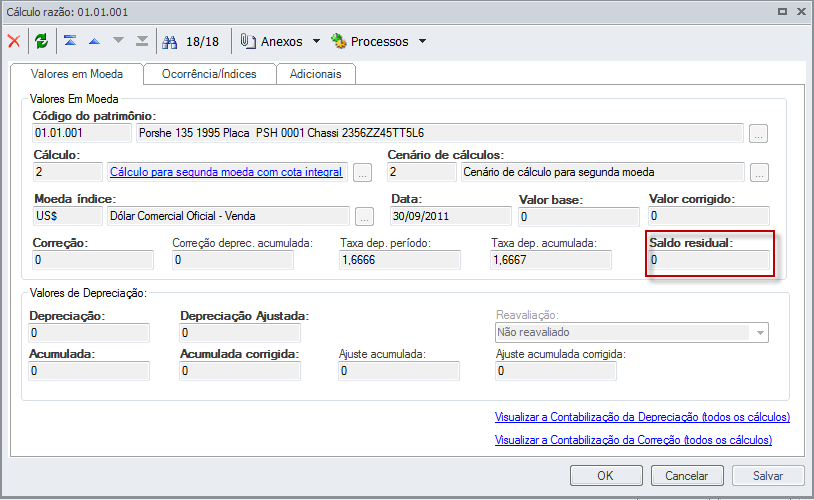Image resolution: width=814 pixels, height=500 pixels.
Task: Click the Cenário de cálculos number field
Action: [422, 172]
